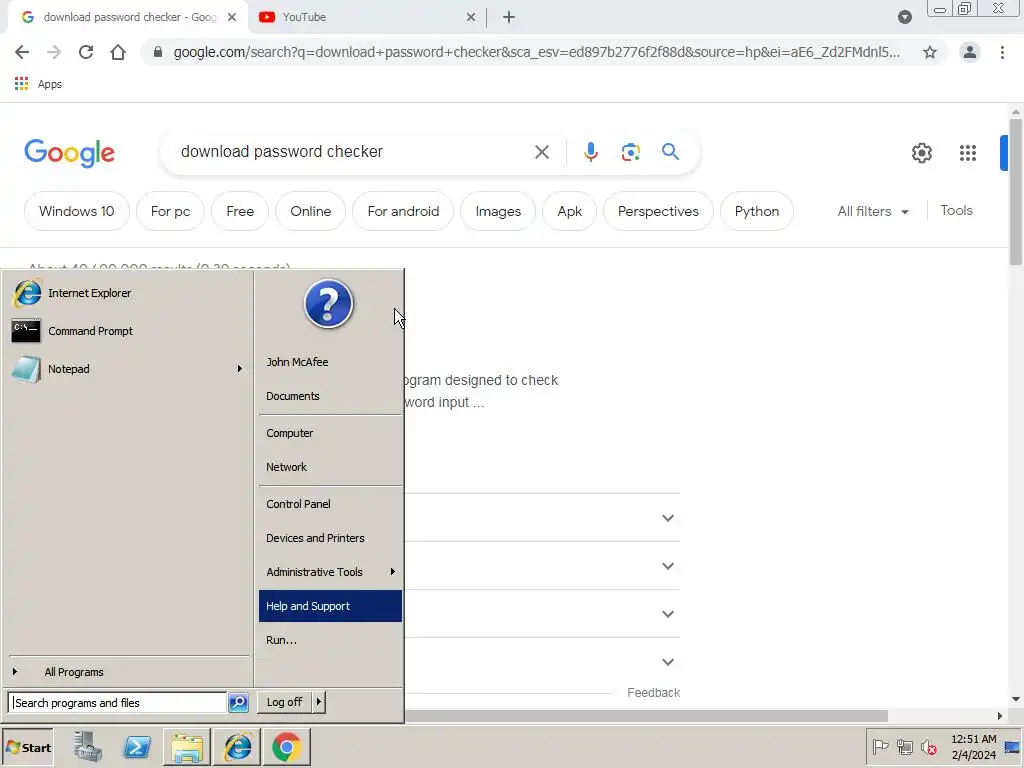This screenshot has height=768, width=1024.
Task: Open Documents from the Start menu
Action: 330,396
